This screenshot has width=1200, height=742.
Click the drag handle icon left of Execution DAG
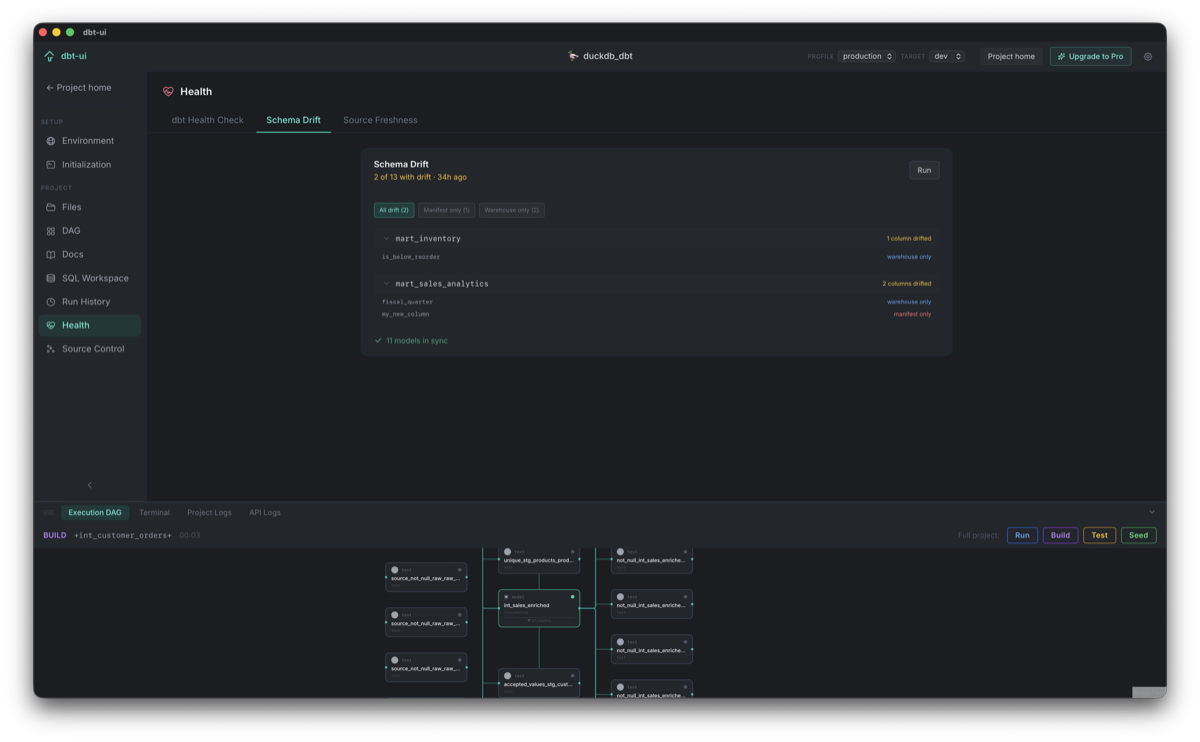[x=48, y=512]
